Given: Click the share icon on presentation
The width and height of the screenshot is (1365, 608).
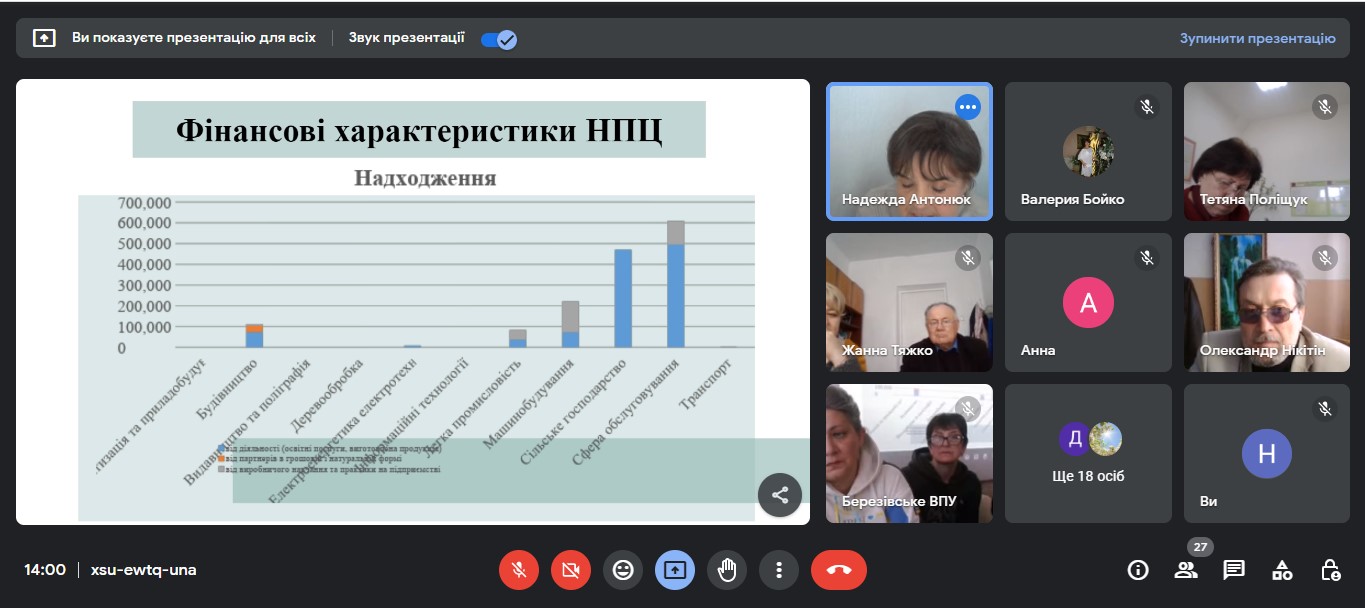Looking at the screenshot, I should [x=780, y=495].
